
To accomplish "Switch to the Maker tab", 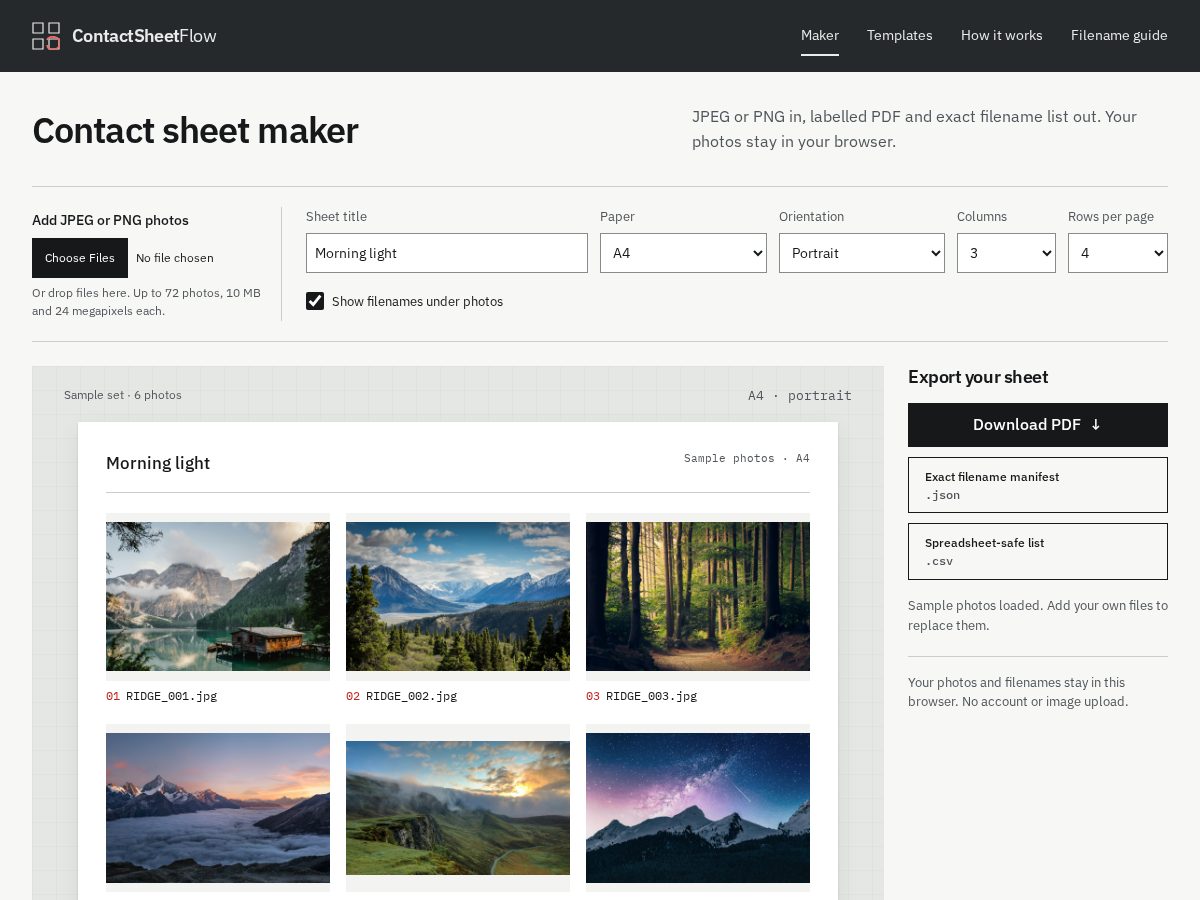I will (x=820, y=35).
